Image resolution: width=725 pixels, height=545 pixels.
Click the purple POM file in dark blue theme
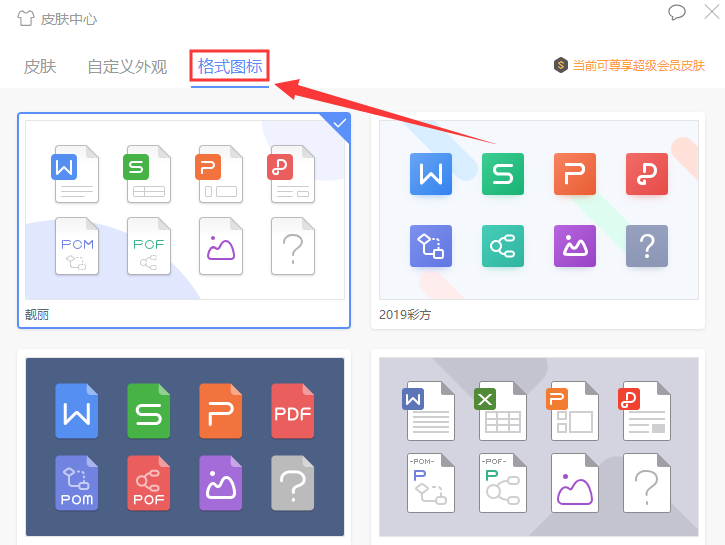pos(77,483)
